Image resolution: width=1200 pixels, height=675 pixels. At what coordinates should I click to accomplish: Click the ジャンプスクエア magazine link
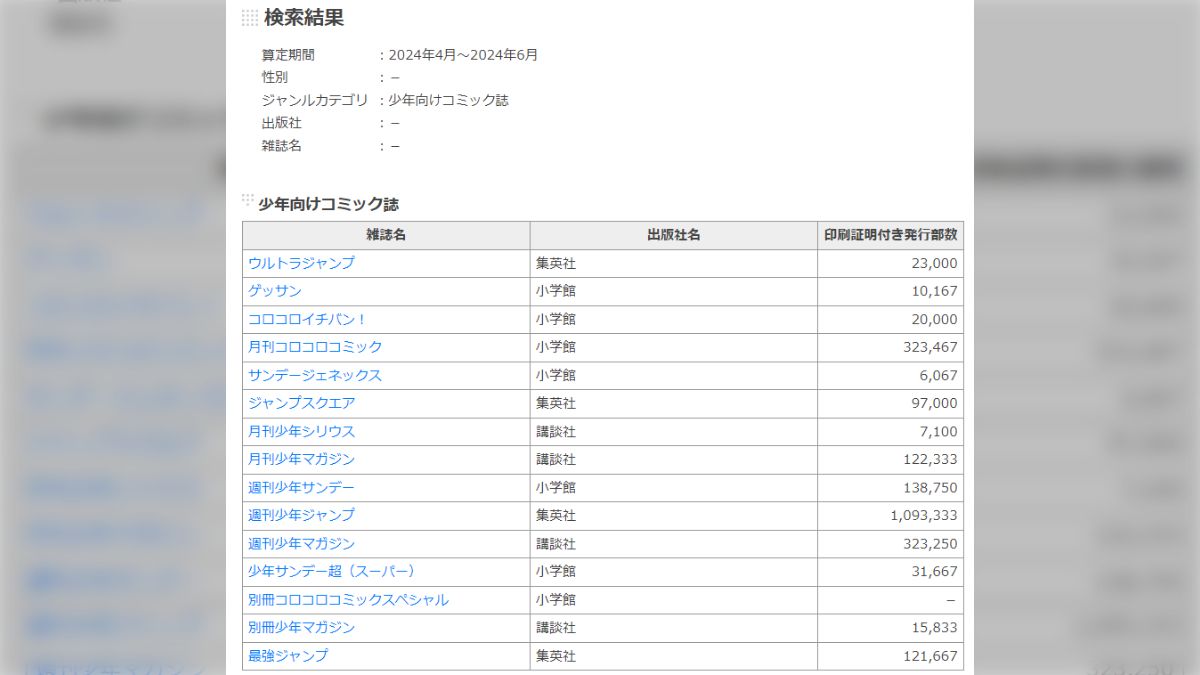click(x=302, y=403)
